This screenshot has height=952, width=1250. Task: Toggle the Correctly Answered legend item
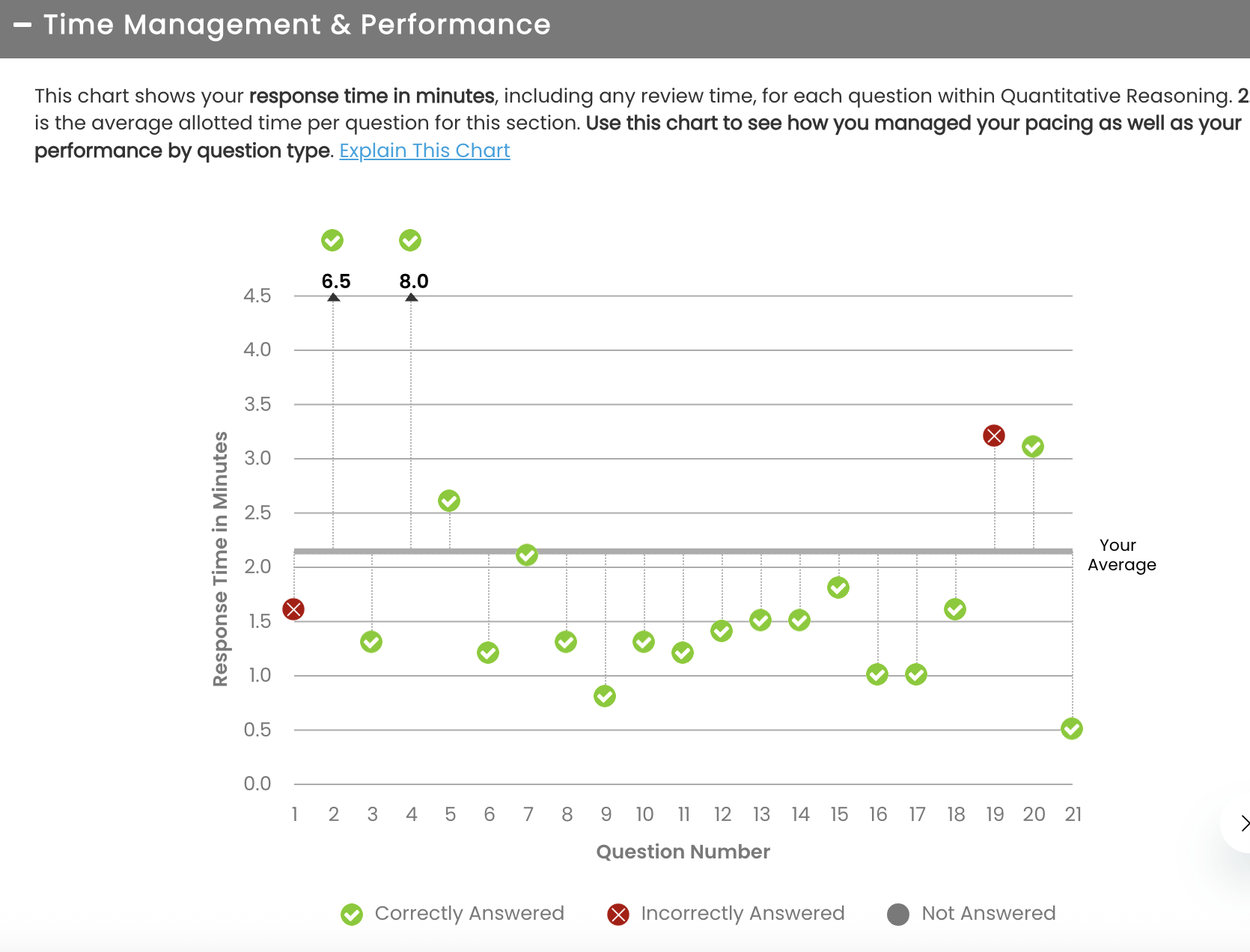click(x=453, y=914)
